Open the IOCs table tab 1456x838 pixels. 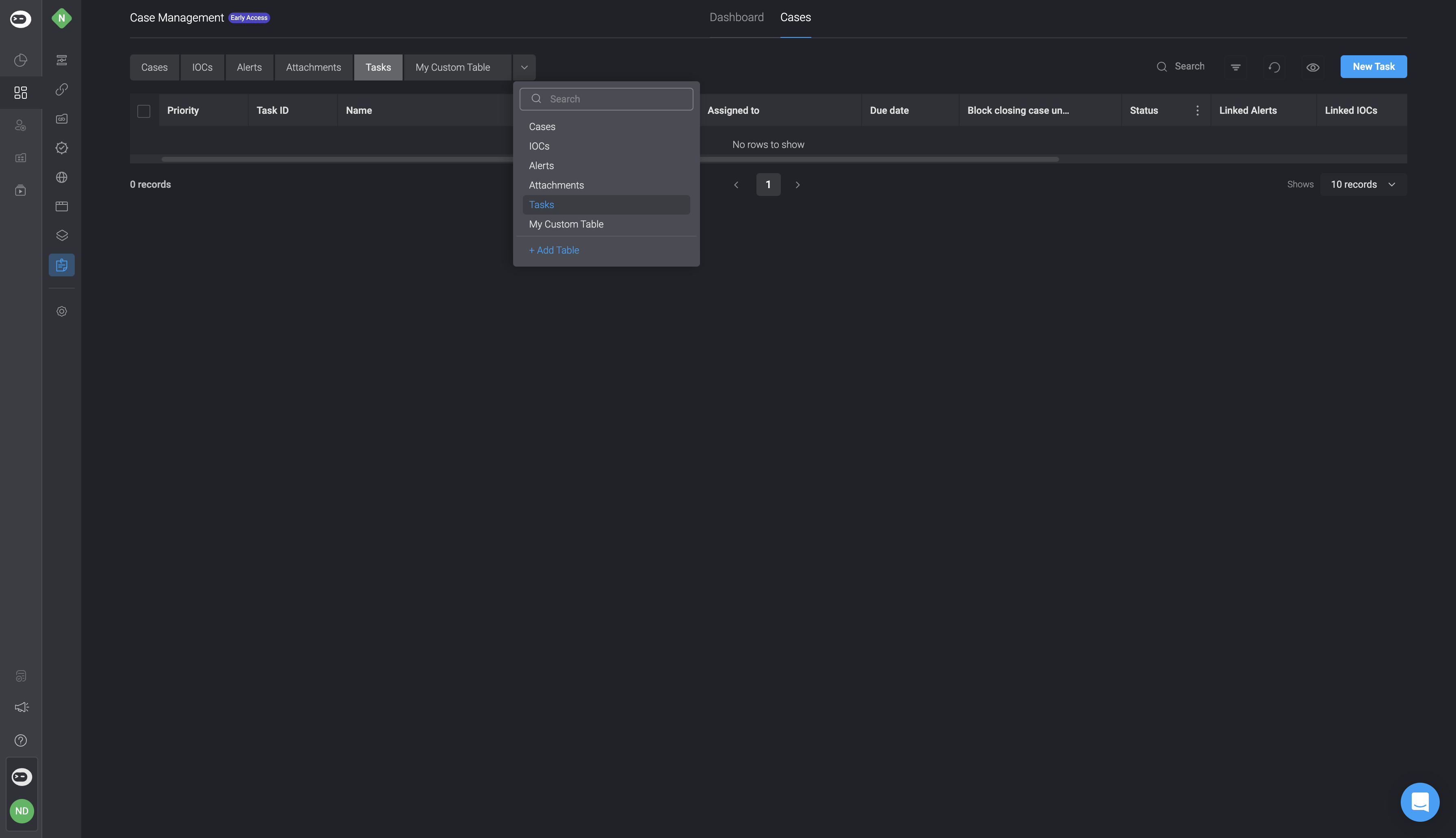point(202,67)
